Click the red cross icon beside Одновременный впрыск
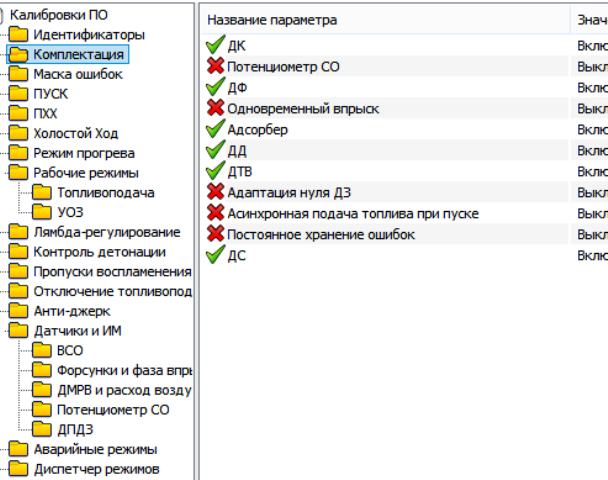Screen dimensions: 608x480 215,109
